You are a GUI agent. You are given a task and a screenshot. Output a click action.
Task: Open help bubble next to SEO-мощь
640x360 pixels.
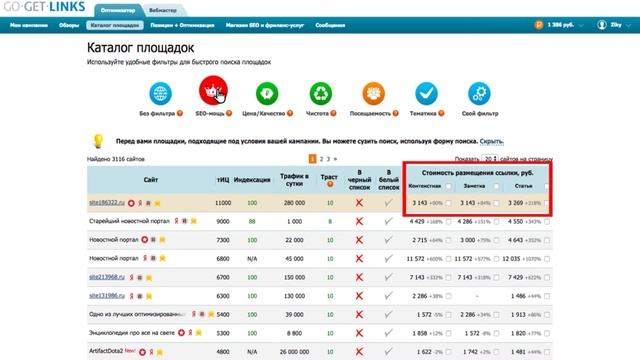point(229,113)
